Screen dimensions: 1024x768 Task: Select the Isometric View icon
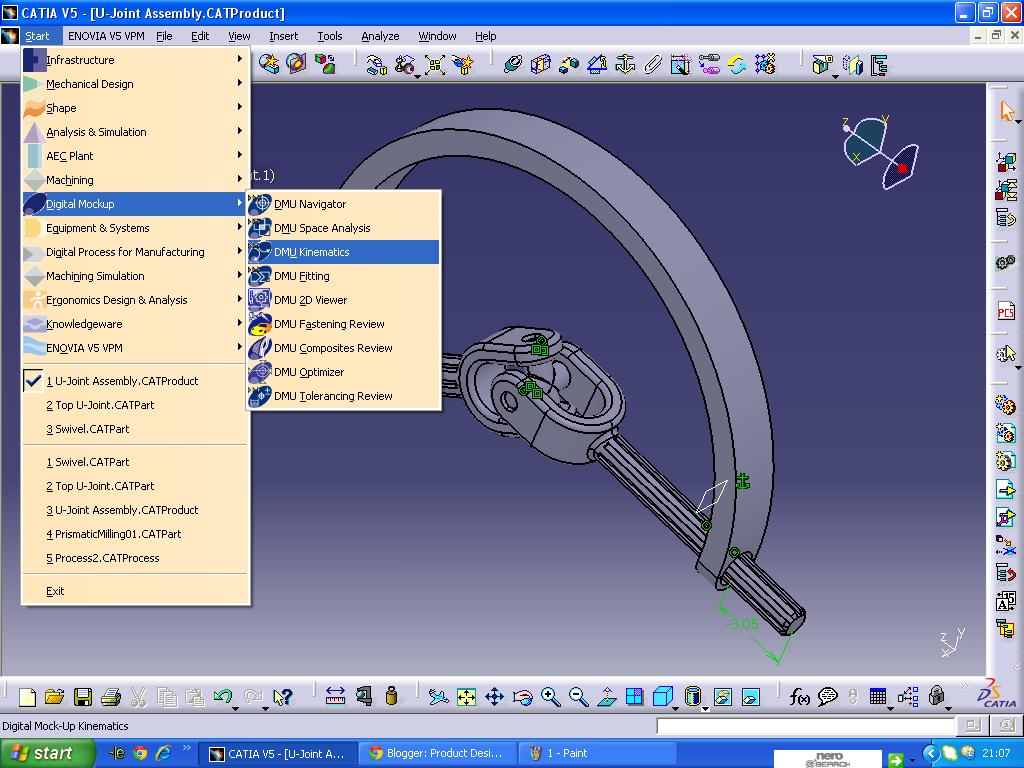point(662,695)
